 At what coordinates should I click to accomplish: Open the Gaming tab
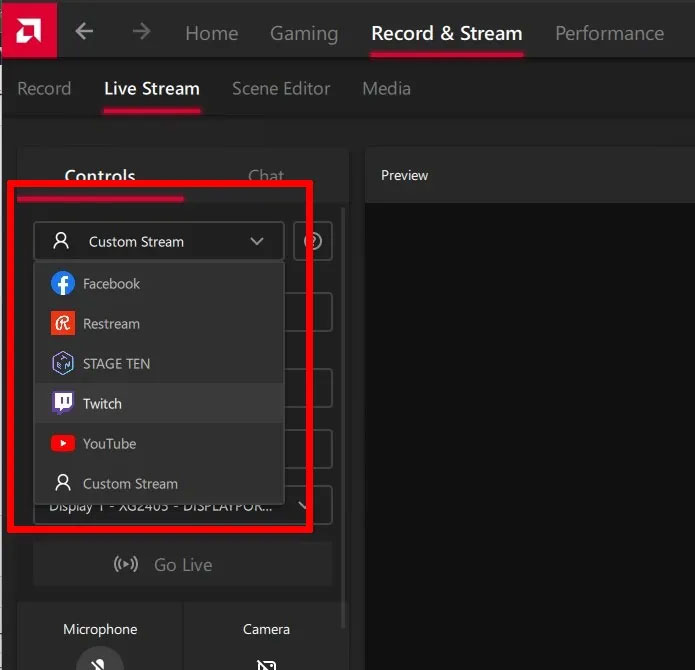[x=304, y=34]
